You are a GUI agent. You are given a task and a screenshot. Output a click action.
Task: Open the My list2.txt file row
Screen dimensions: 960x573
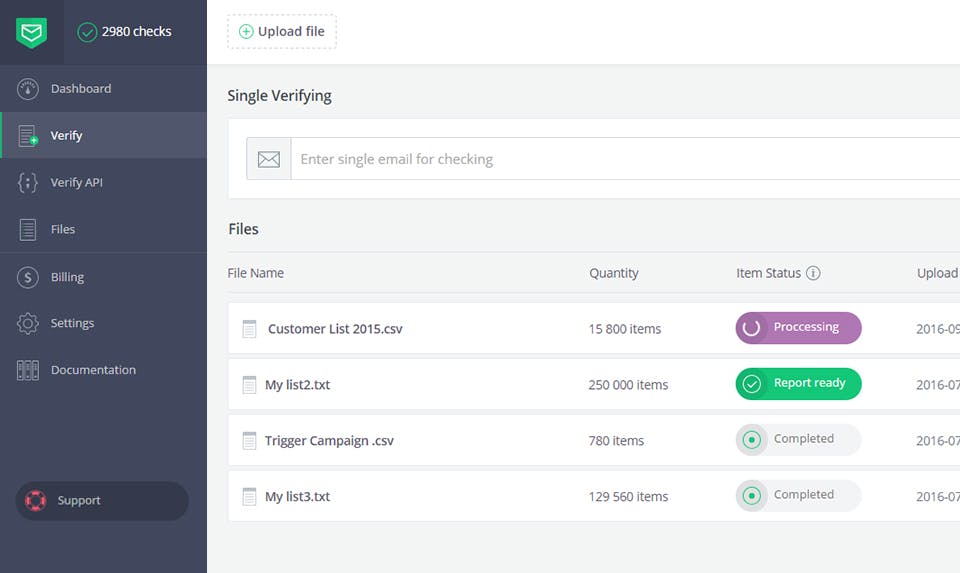[x=298, y=385]
